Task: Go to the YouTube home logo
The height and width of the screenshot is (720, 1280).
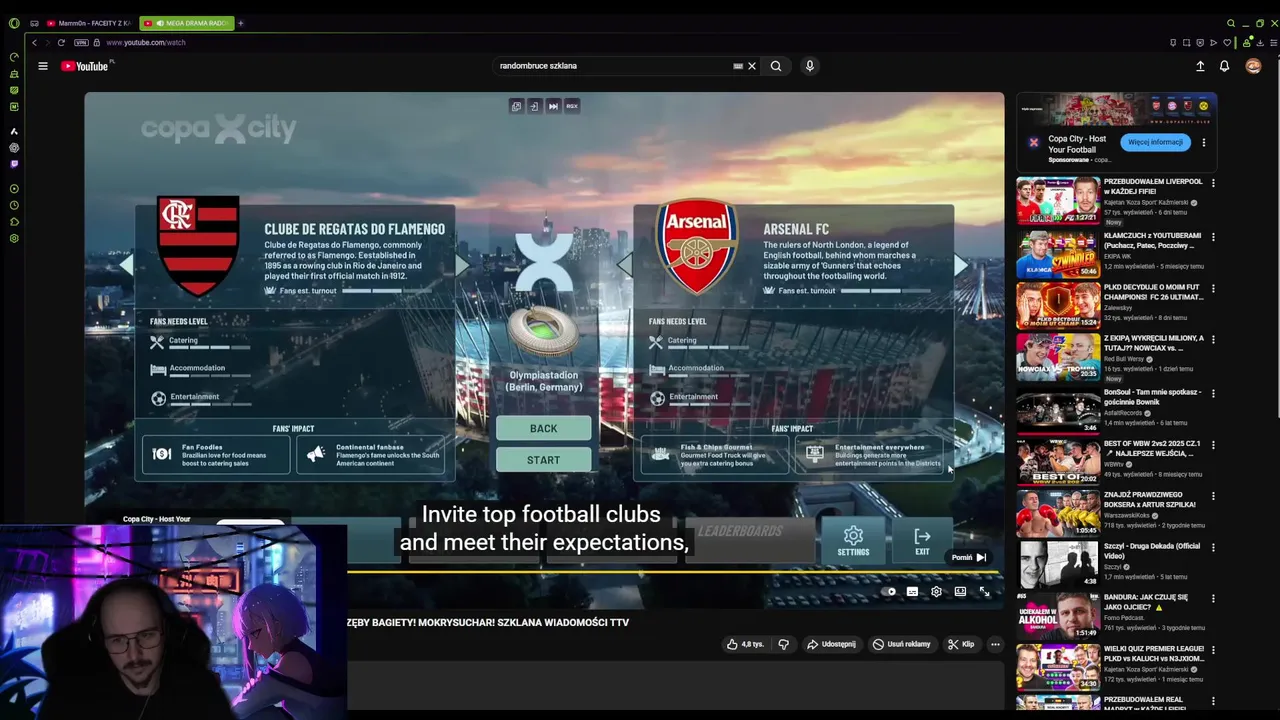Action: [x=84, y=66]
